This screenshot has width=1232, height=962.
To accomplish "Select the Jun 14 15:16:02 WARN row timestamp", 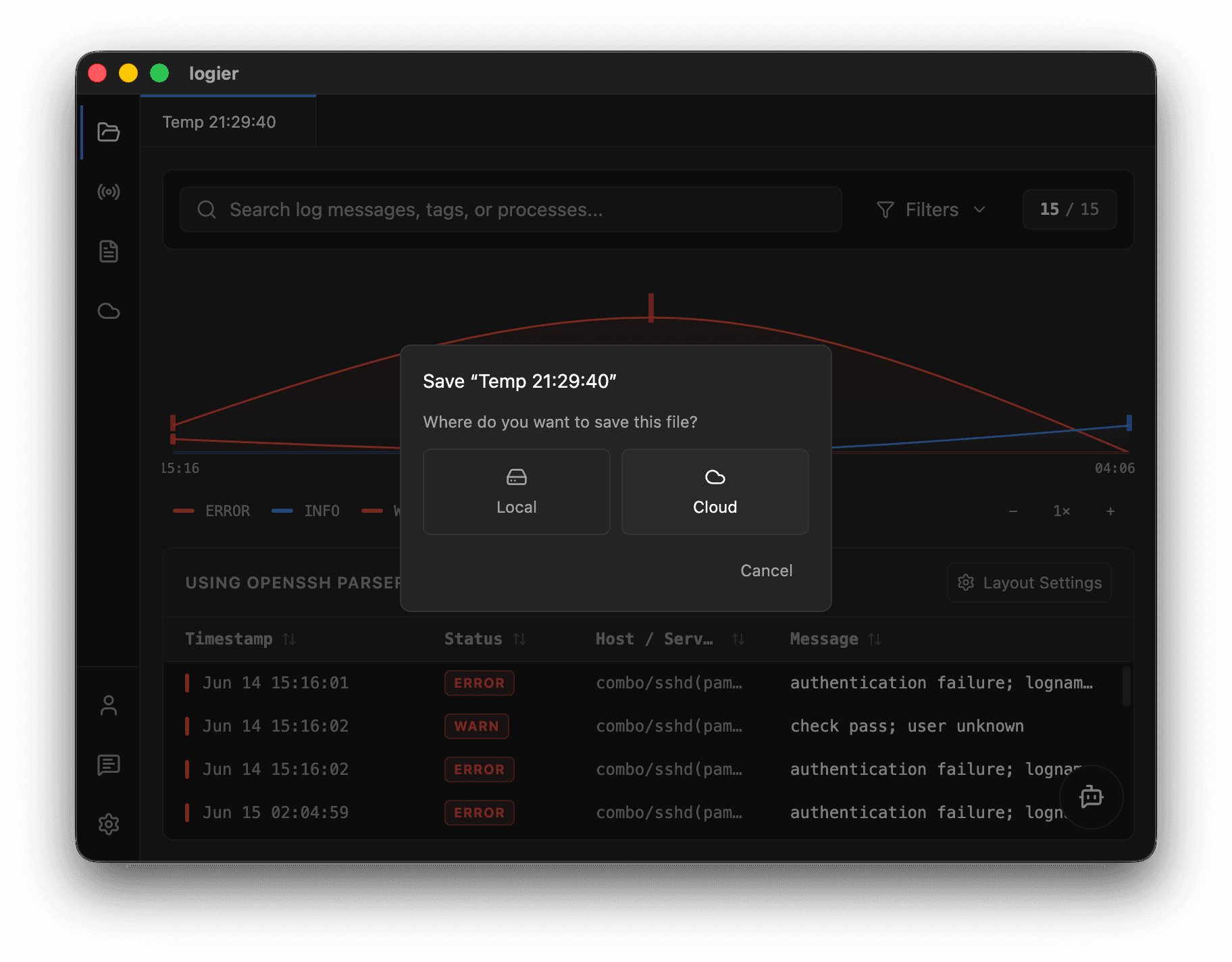I will tap(276, 726).
